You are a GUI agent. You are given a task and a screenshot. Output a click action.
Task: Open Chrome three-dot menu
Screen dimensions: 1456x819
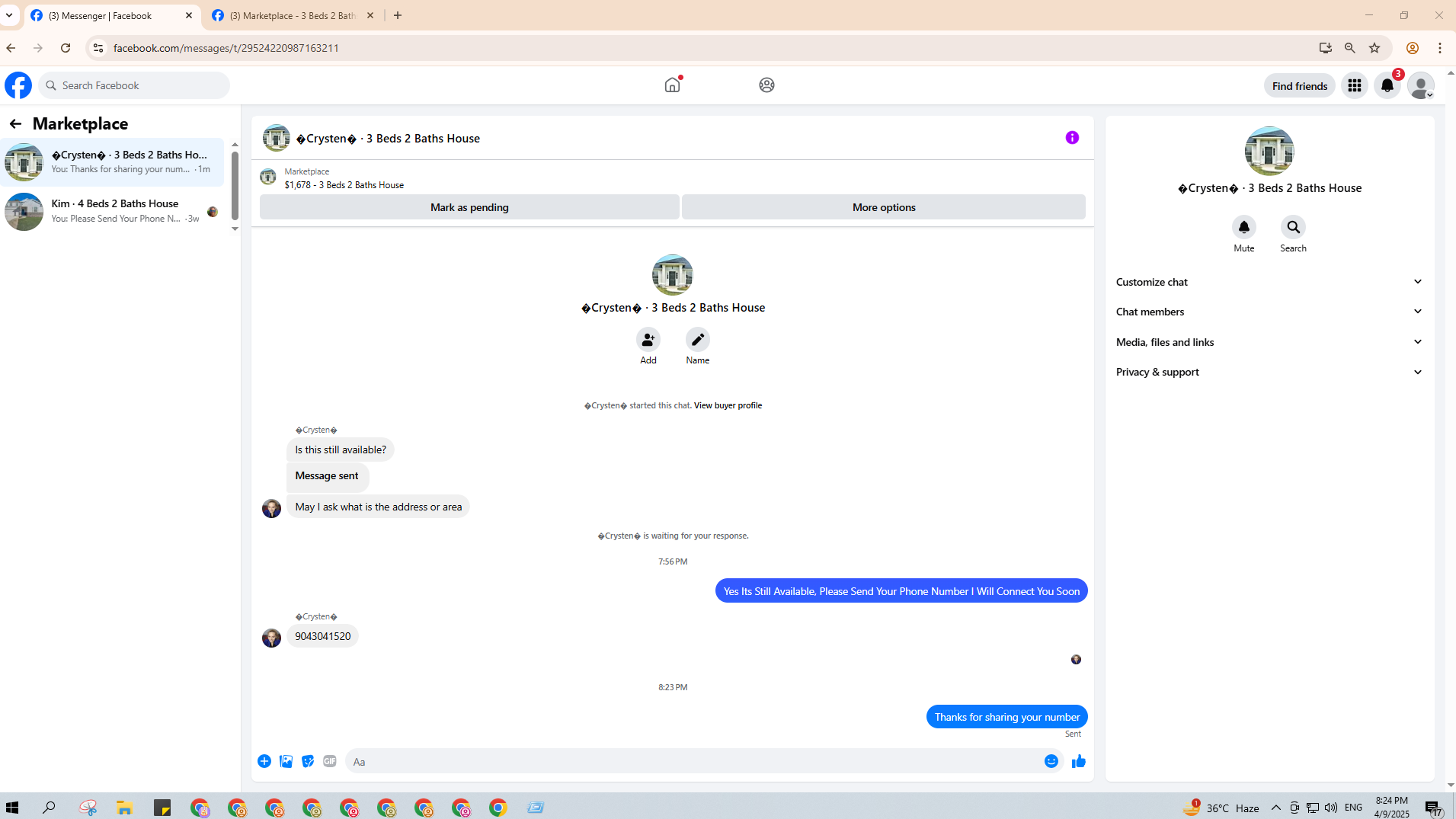point(1439,48)
